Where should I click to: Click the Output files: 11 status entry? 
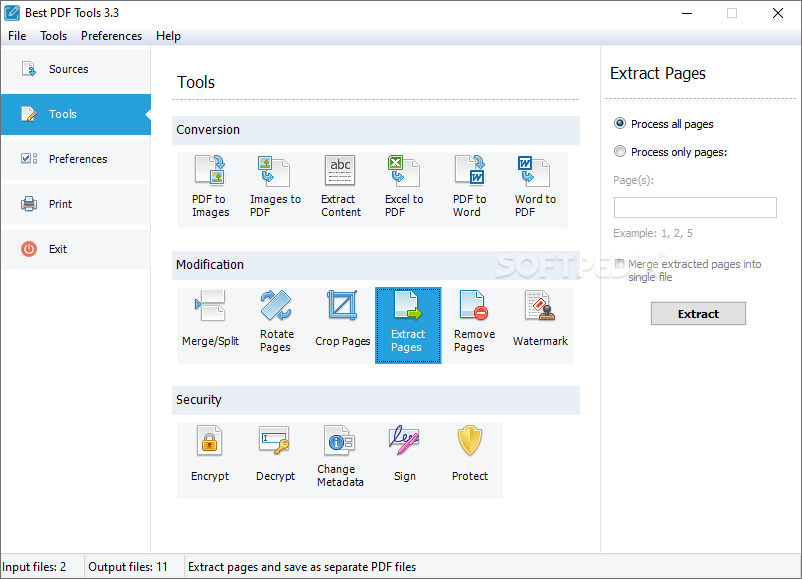128,567
